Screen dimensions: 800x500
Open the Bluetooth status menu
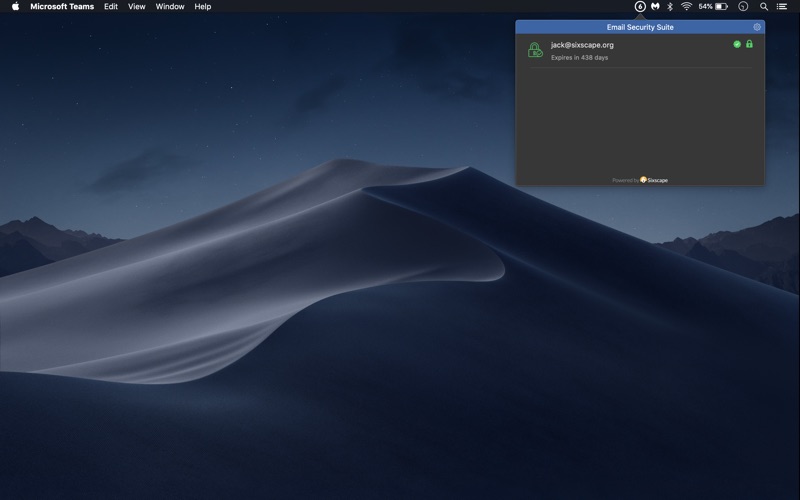[x=670, y=7]
